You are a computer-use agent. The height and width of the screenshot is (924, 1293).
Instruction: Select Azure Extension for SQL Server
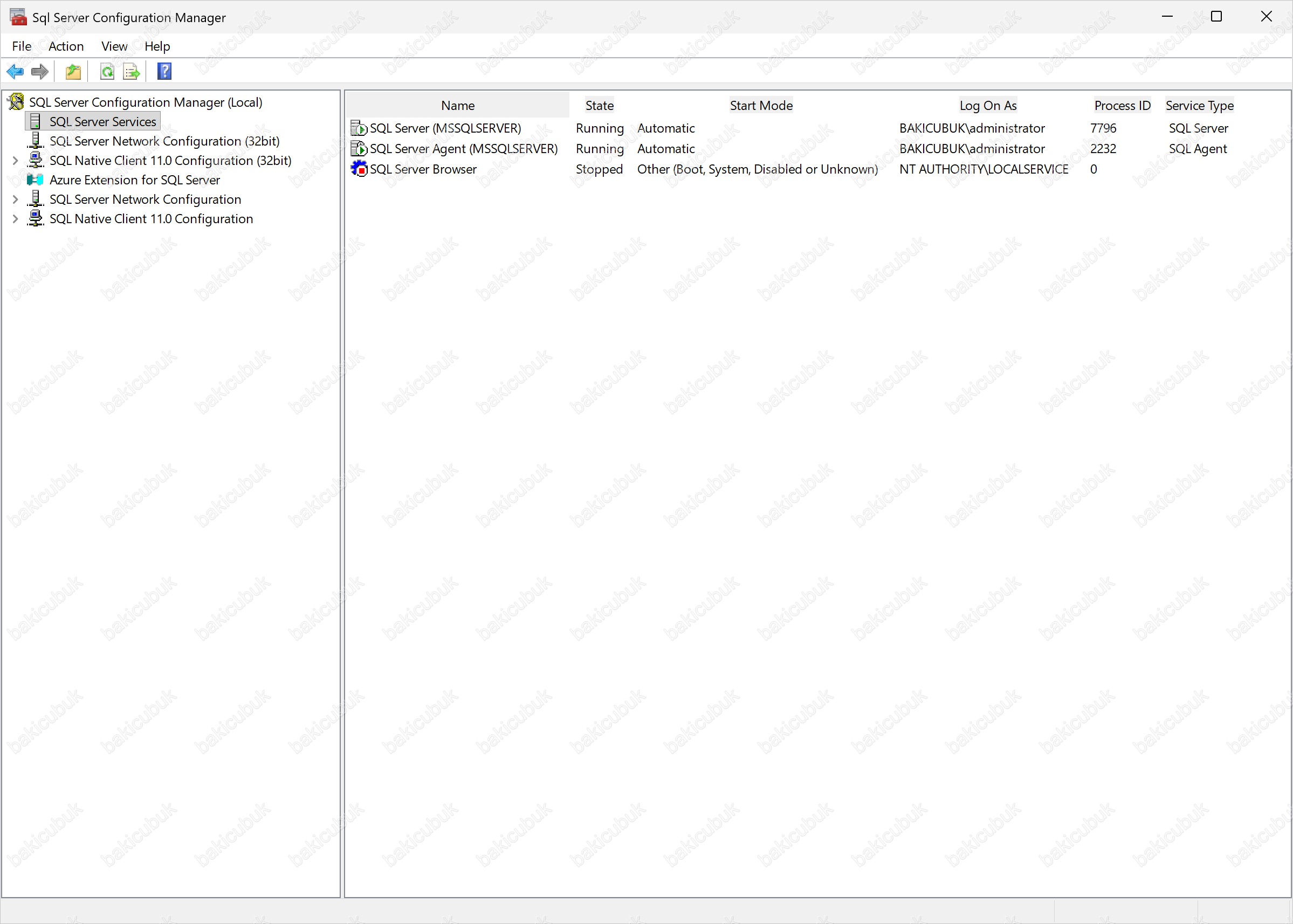[134, 181]
